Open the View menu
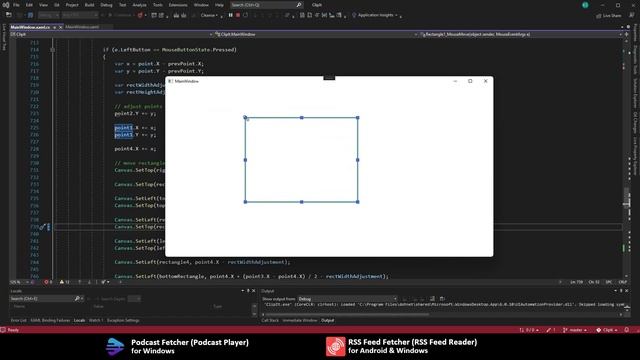640x360 pixels. (43, 5)
